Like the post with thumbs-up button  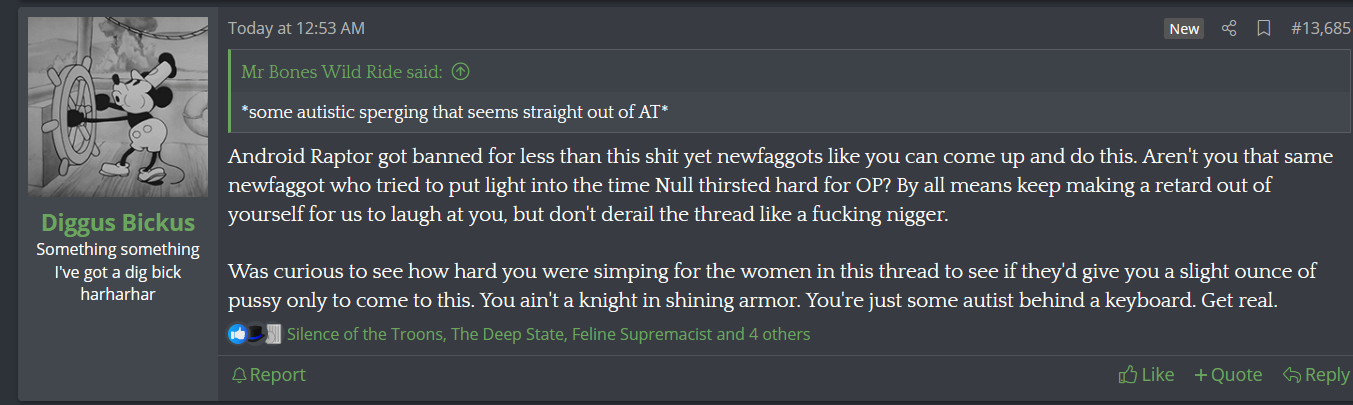[x=1146, y=375]
